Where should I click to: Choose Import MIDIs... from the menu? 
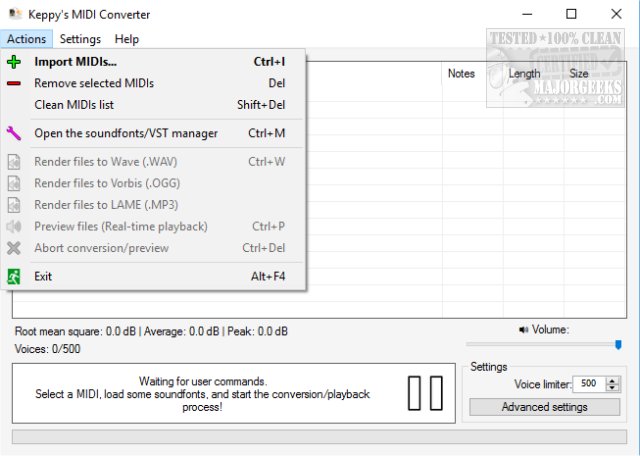tap(153, 62)
